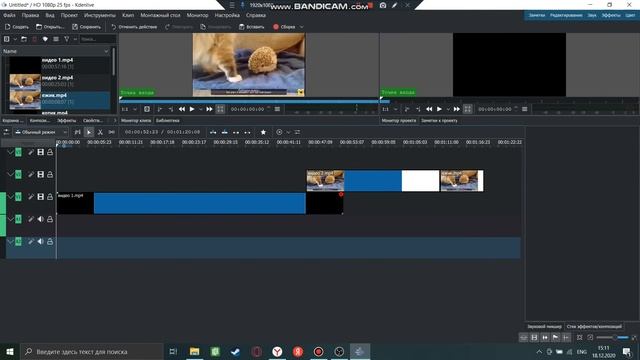This screenshot has height=360, width=640.
Task: Set zone out point in clip monitor
Action: pos(171,109)
